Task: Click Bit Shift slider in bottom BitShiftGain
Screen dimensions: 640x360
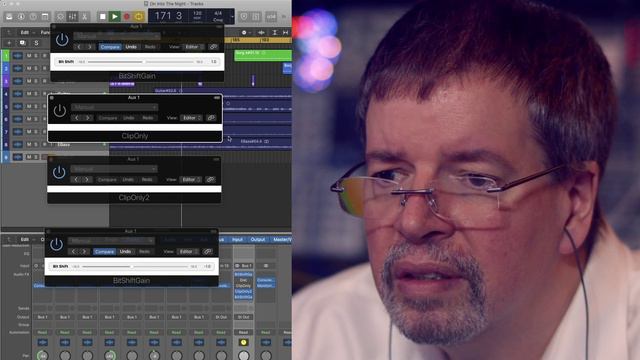Action: (x=135, y=267)
